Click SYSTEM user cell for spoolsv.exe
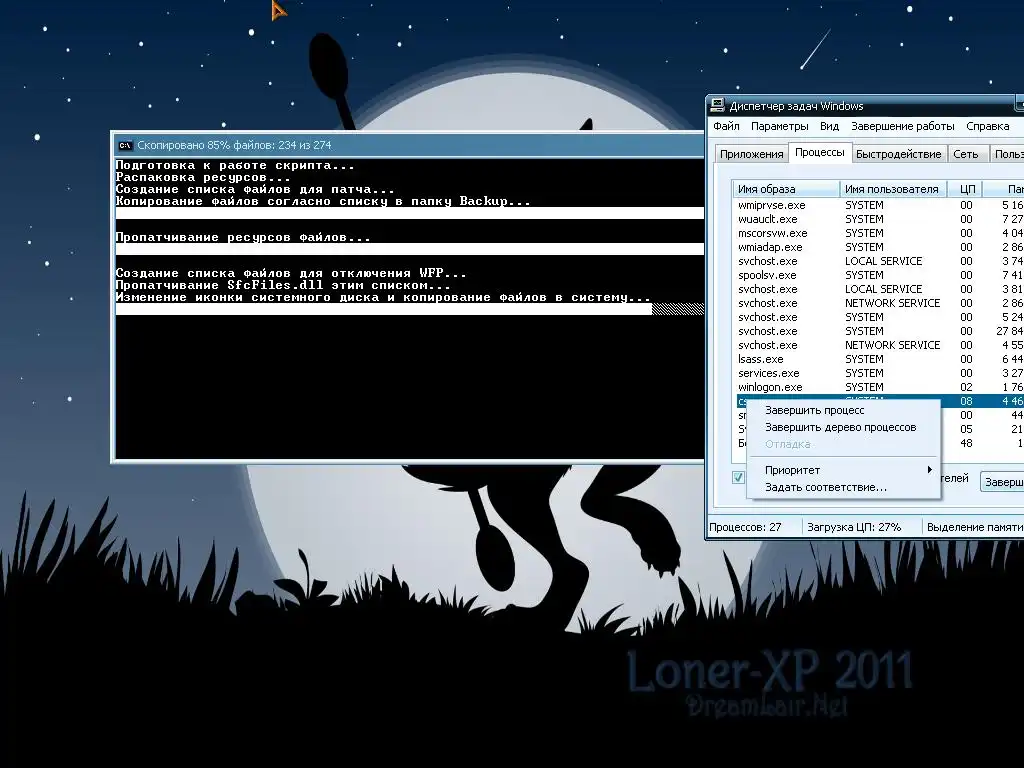 tap(864, 275)
